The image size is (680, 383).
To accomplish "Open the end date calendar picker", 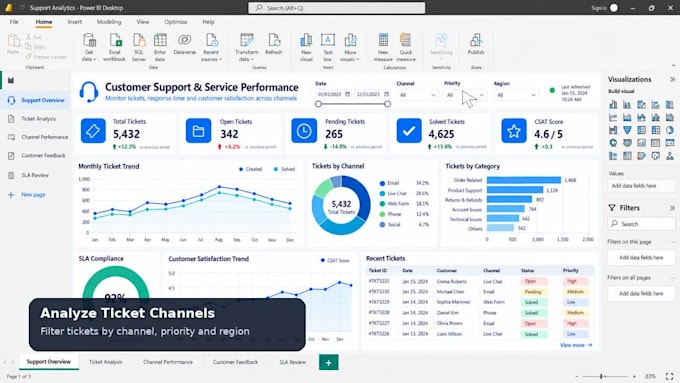I will pyautogui.click(x=386, y=94).
